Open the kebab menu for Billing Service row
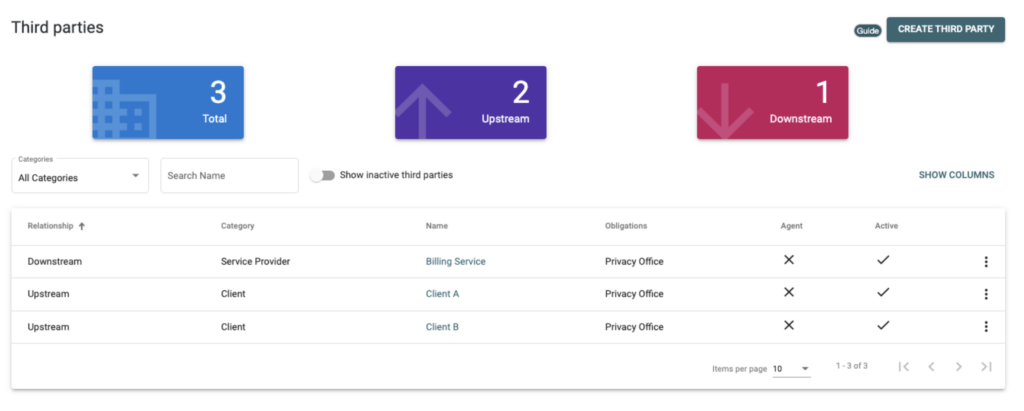The image size is (1024, 411). (x=986, y=262)
